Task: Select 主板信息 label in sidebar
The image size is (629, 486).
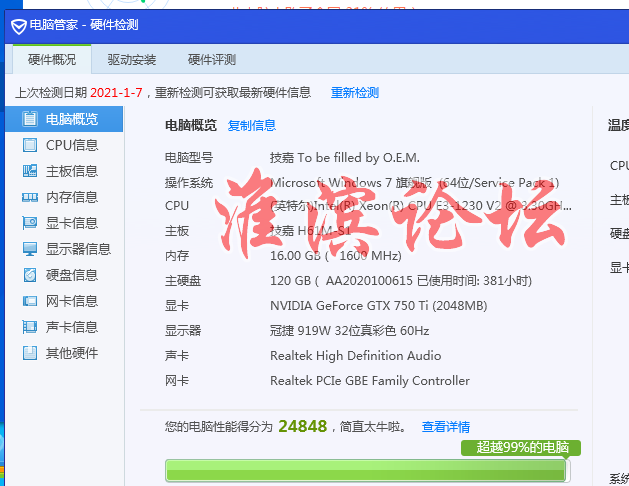Action: tap(72, 171)
